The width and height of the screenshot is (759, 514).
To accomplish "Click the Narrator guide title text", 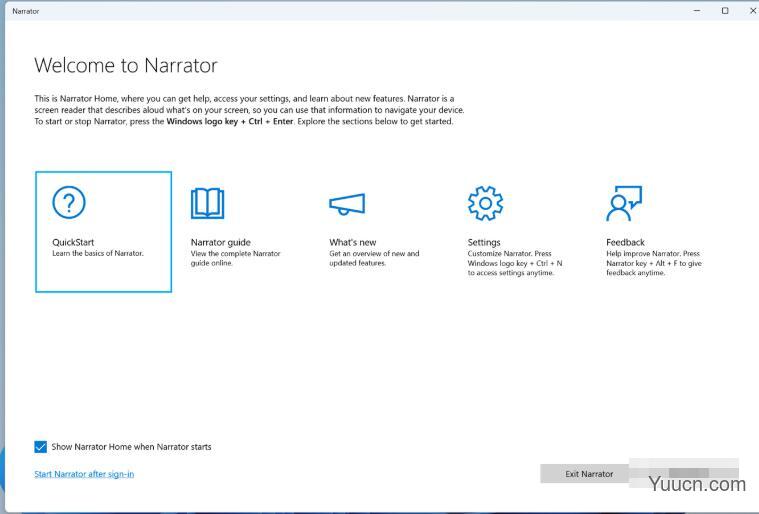I will [221, 242].
